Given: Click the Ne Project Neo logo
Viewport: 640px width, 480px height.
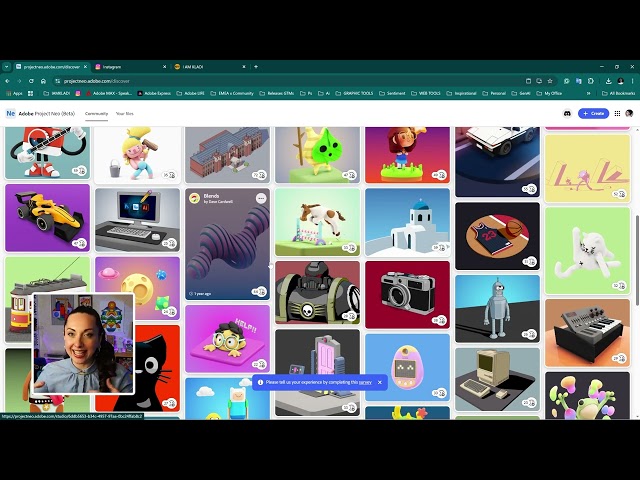Looking at the screenshot, I should 11,113.
